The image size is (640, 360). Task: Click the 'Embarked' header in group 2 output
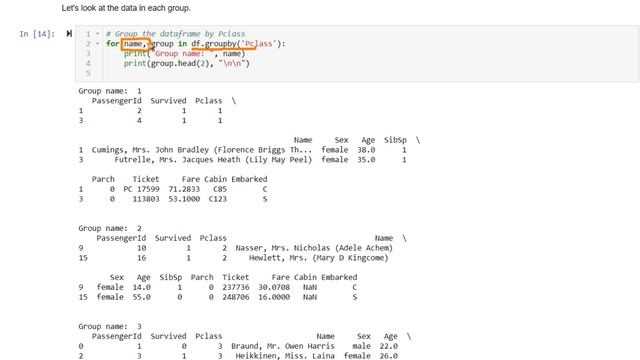339,277
